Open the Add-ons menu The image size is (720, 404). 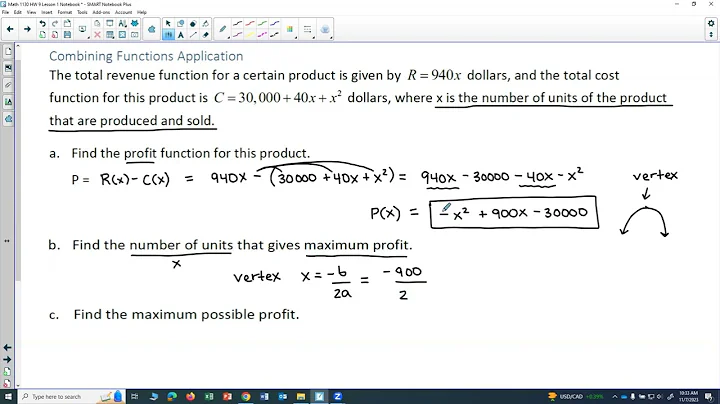coord(101,12)
